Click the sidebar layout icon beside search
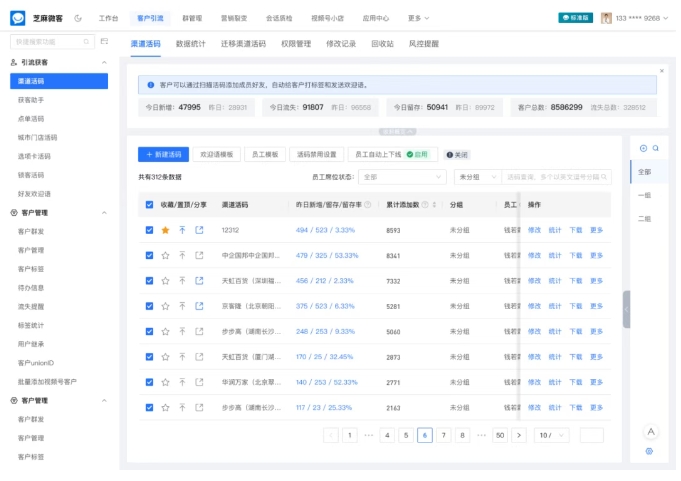Viewport: 681px width, 481px height. [104, 41]
